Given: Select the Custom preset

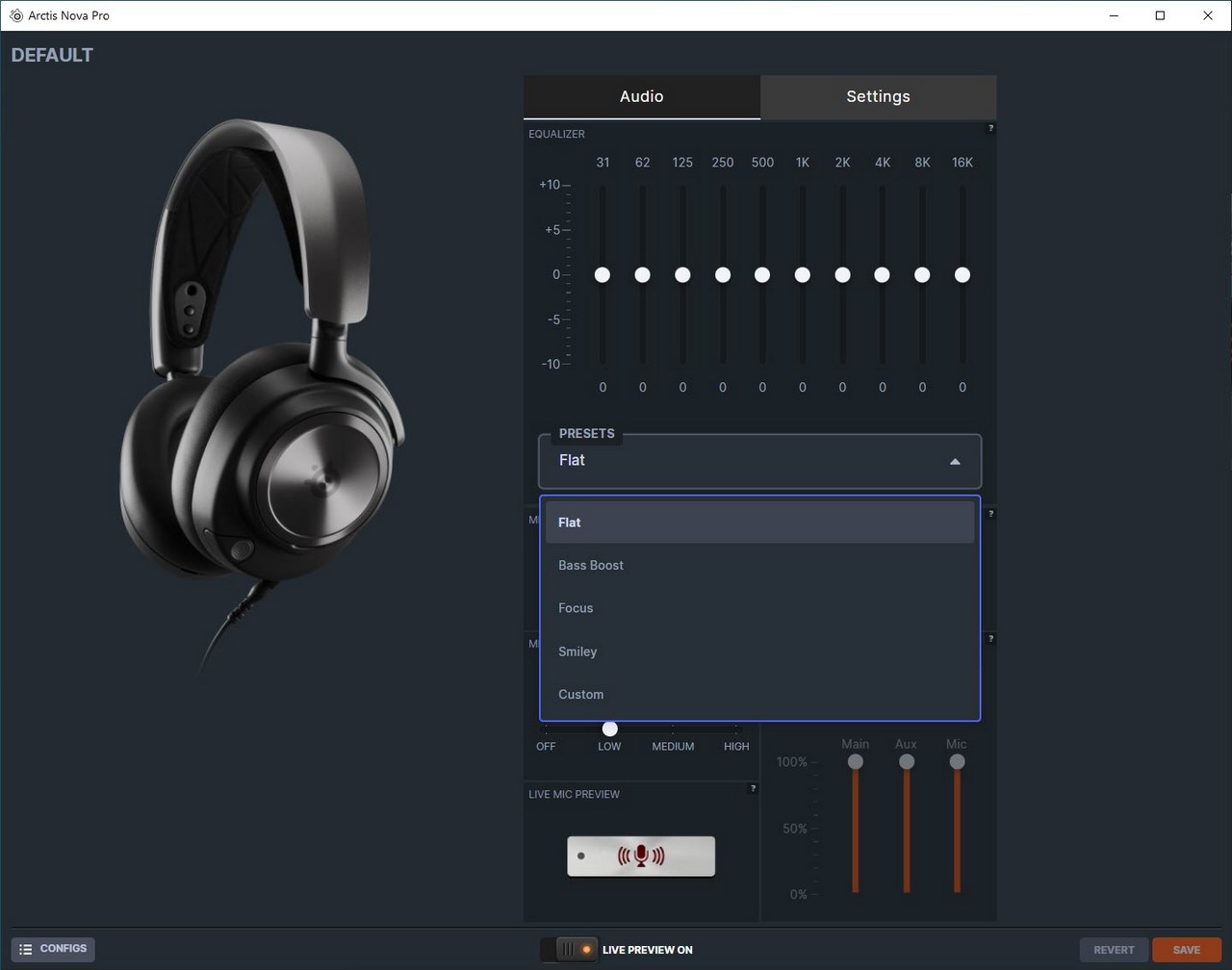Looking at the screenshot, I should coord(760,694).
